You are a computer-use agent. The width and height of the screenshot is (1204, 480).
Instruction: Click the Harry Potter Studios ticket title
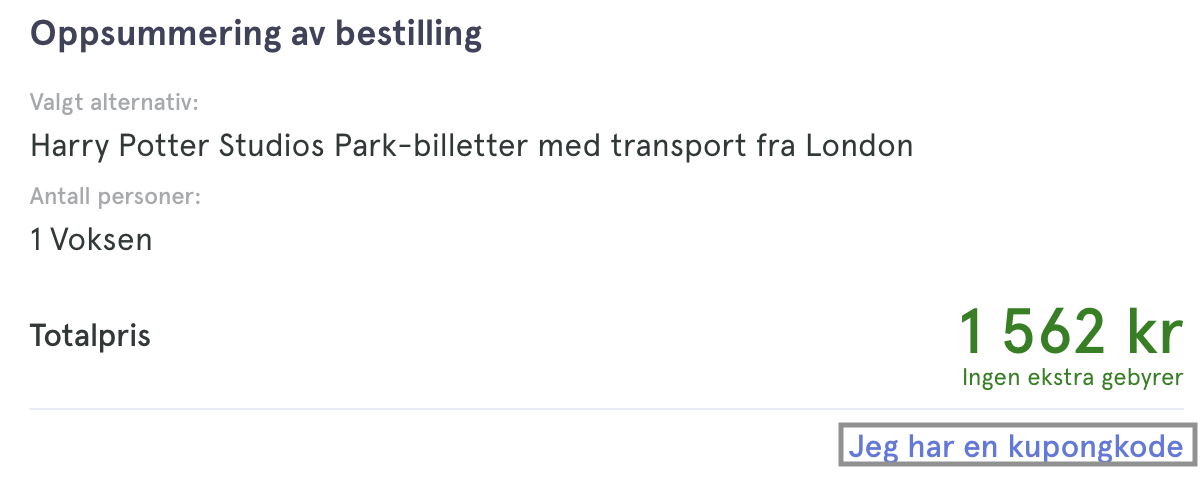(x=472, y=147)
